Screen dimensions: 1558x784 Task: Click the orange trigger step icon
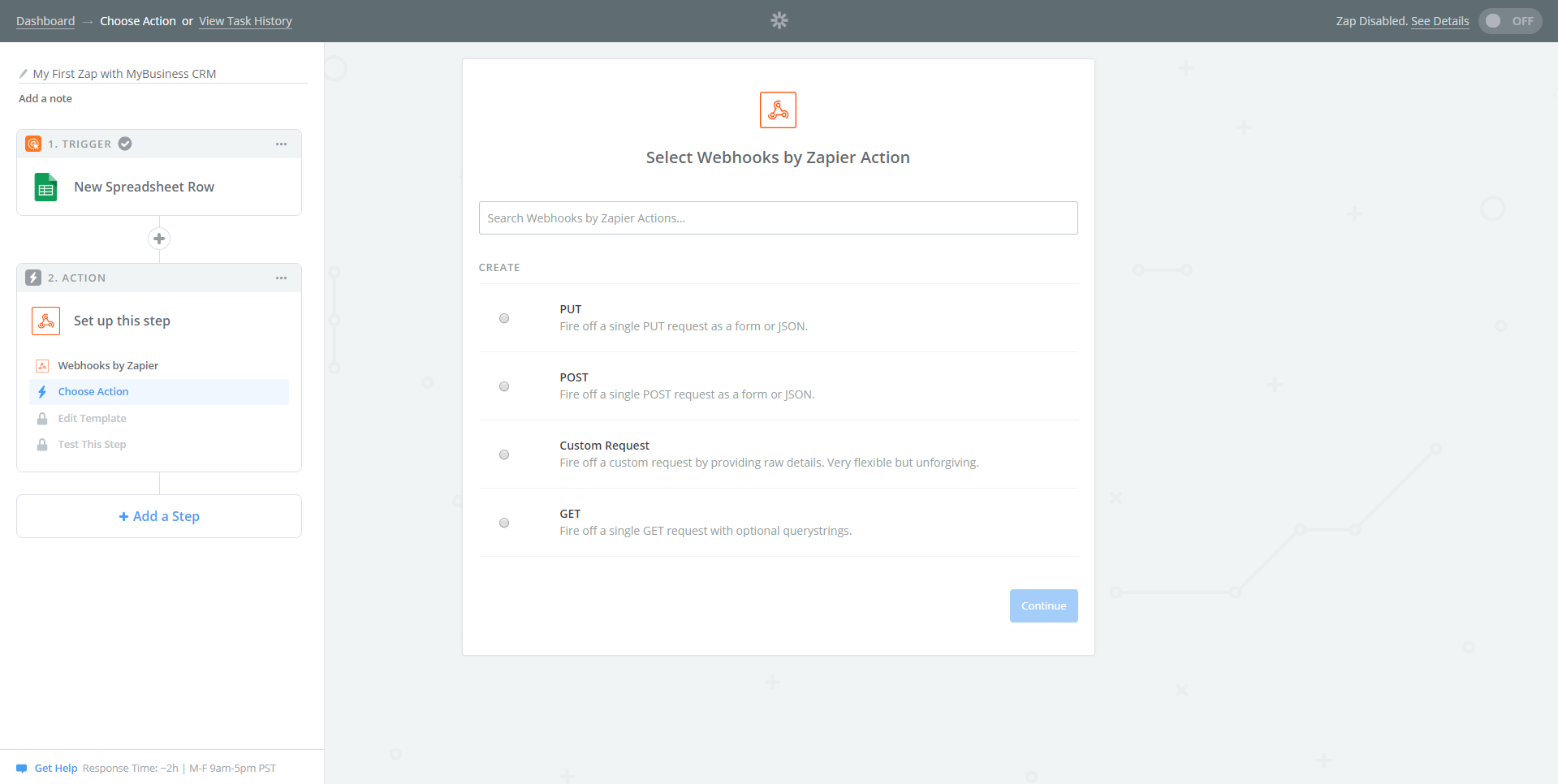(x=33, y=144)
